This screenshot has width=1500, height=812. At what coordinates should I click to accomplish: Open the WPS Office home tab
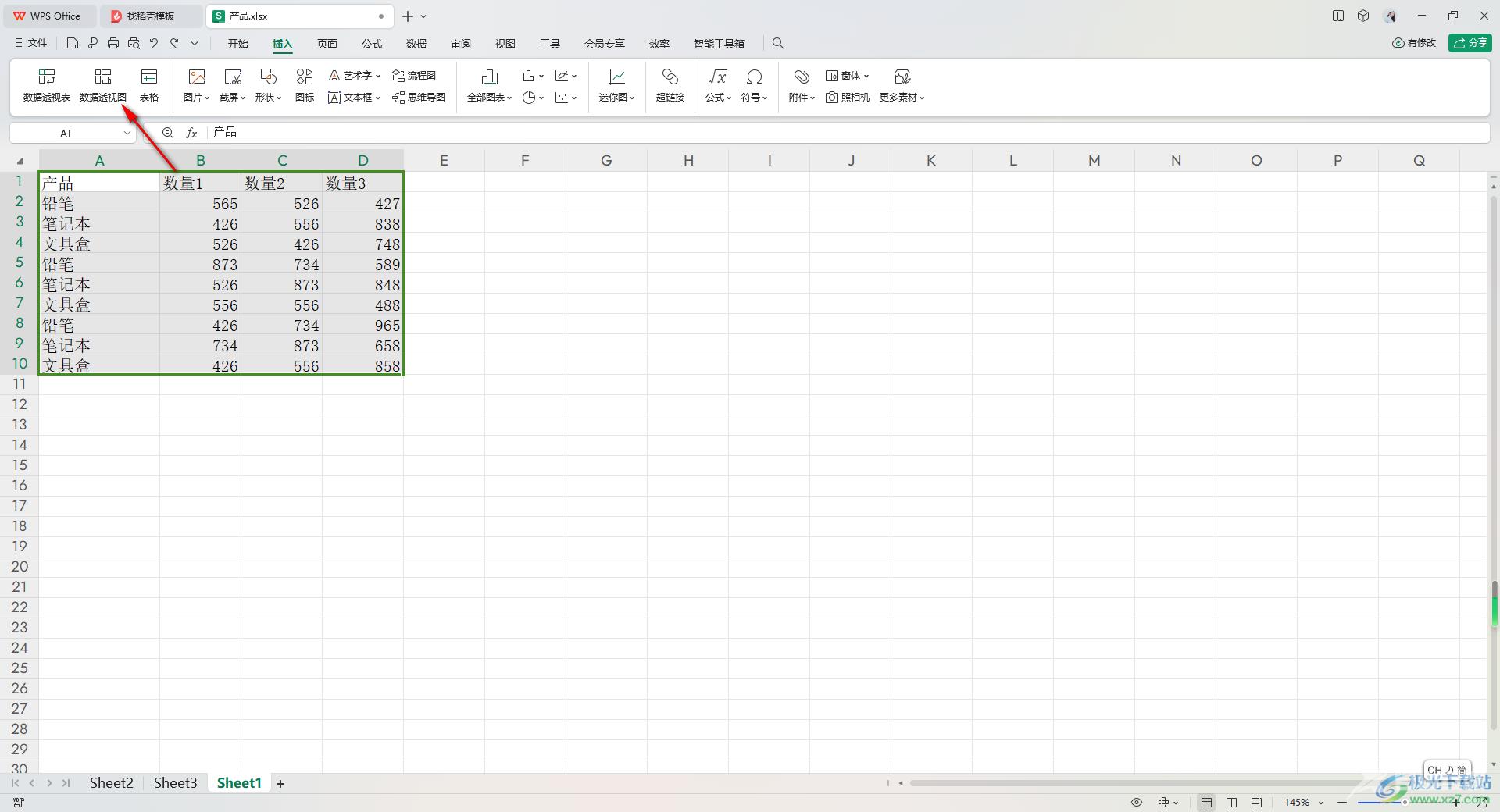pos(48,16)
